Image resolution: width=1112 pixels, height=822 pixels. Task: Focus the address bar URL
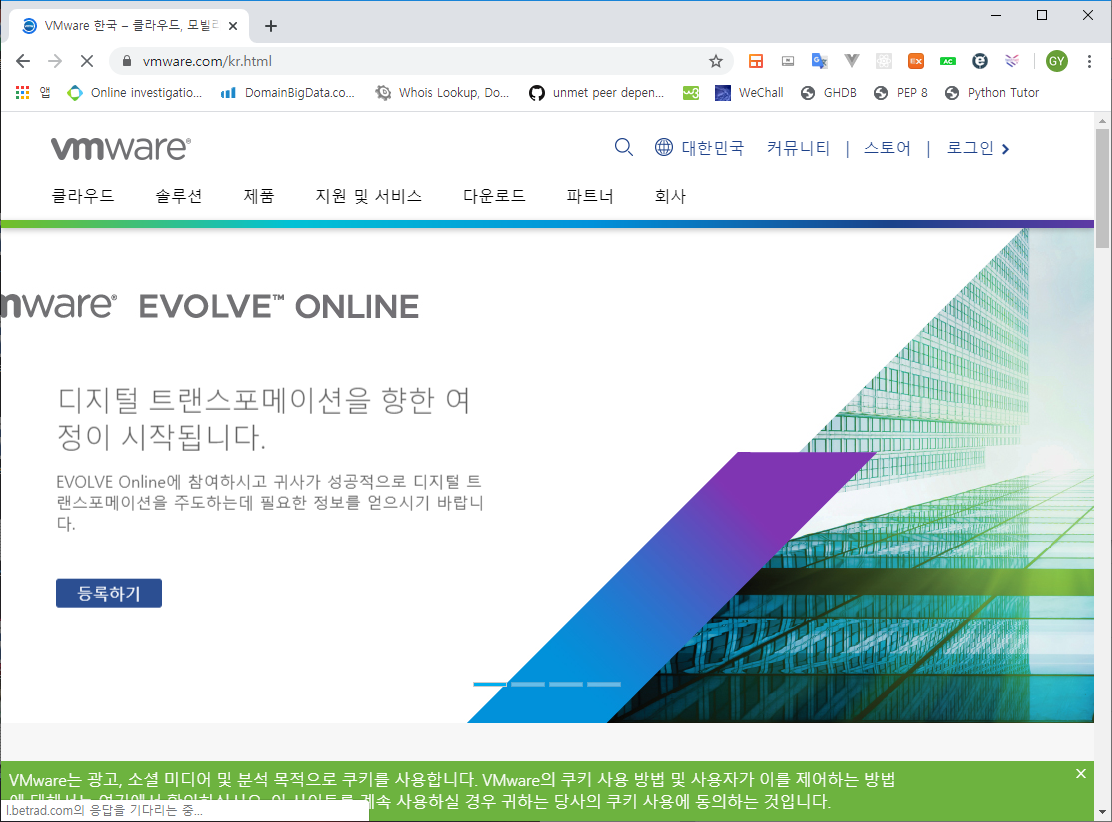tap(207, 61)
